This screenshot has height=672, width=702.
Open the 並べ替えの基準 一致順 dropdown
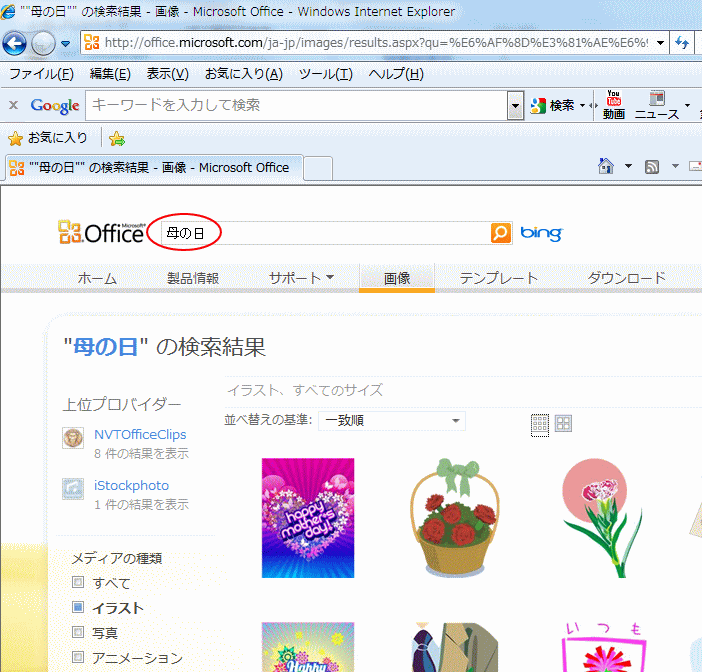pyautogui.click(x=392, y=421)
